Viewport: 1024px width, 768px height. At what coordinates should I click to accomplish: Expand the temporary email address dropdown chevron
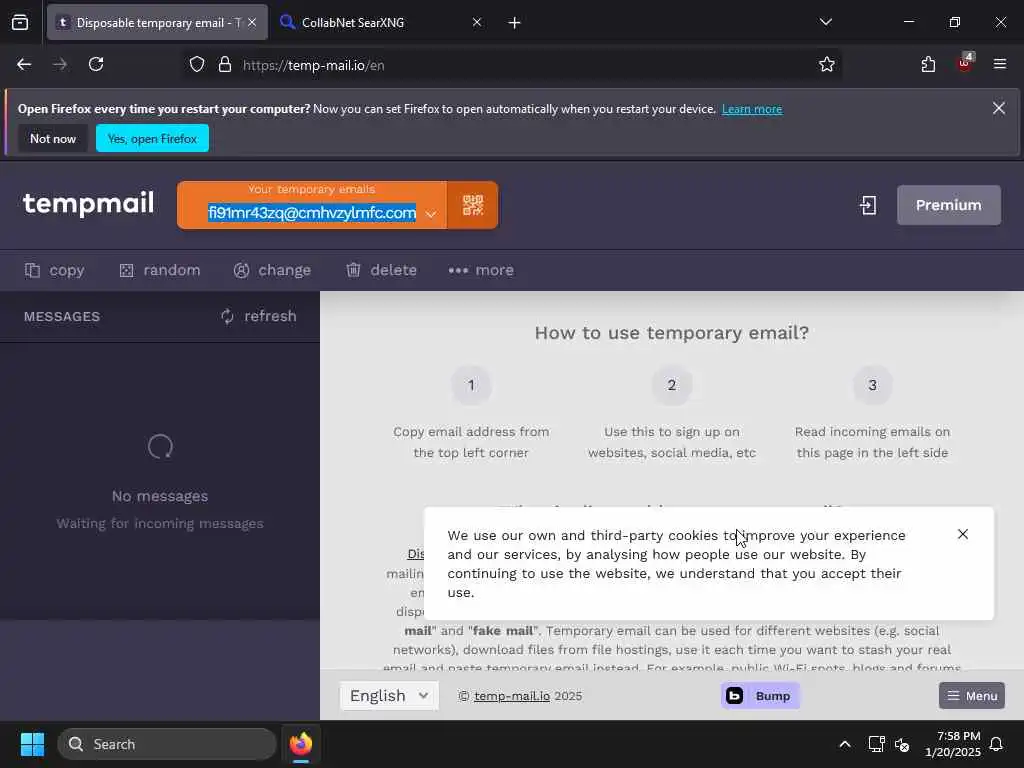(x=430, y=214)
